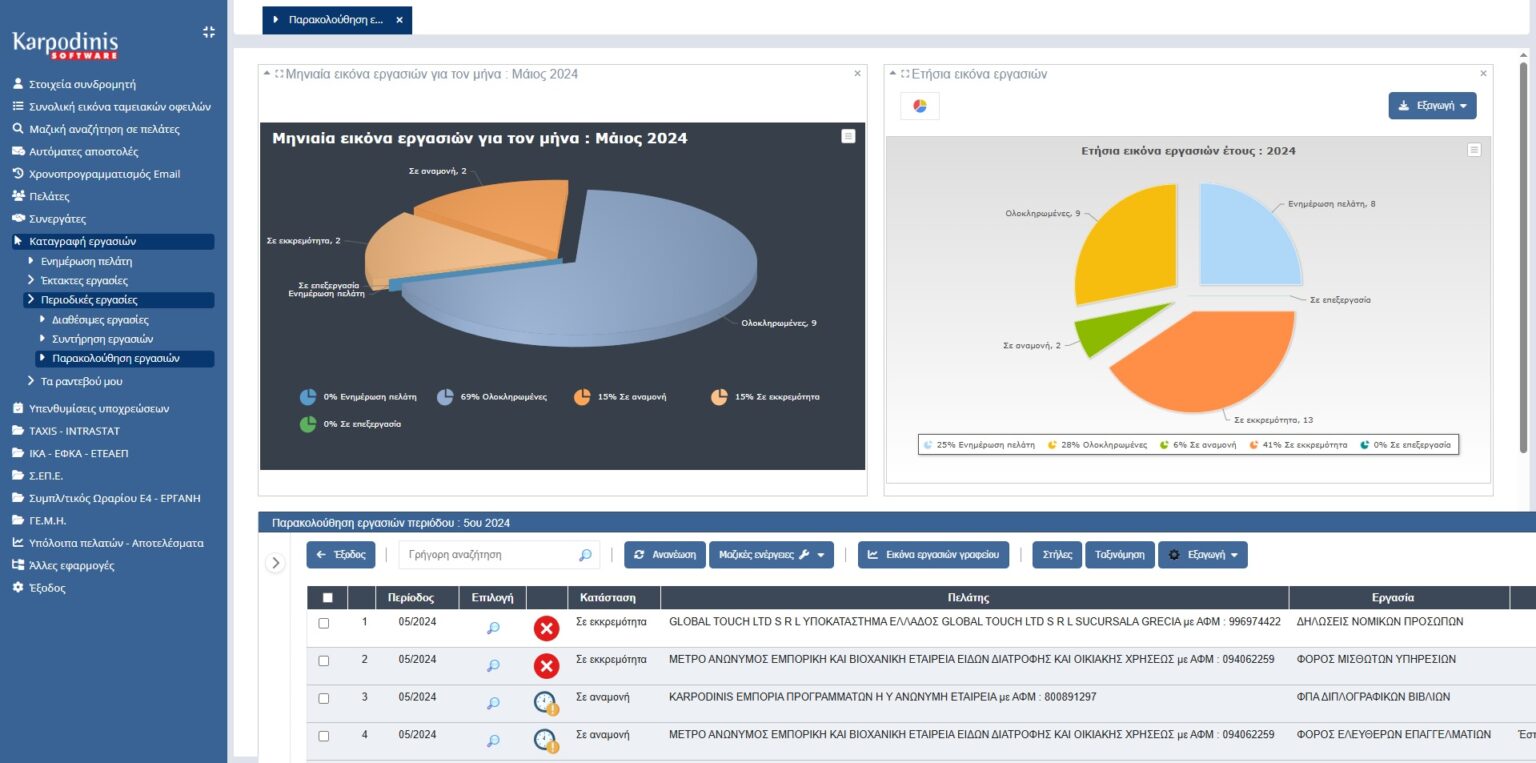Toggle the select-all checkbox in table header
This screenshot has width=1536, height=763.
[x=327, y=598]
